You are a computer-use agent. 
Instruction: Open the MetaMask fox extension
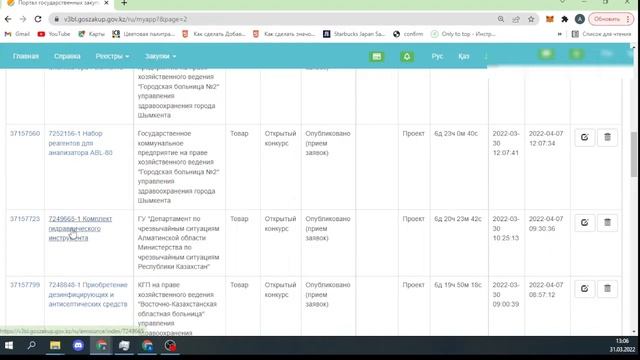[550, 19]
